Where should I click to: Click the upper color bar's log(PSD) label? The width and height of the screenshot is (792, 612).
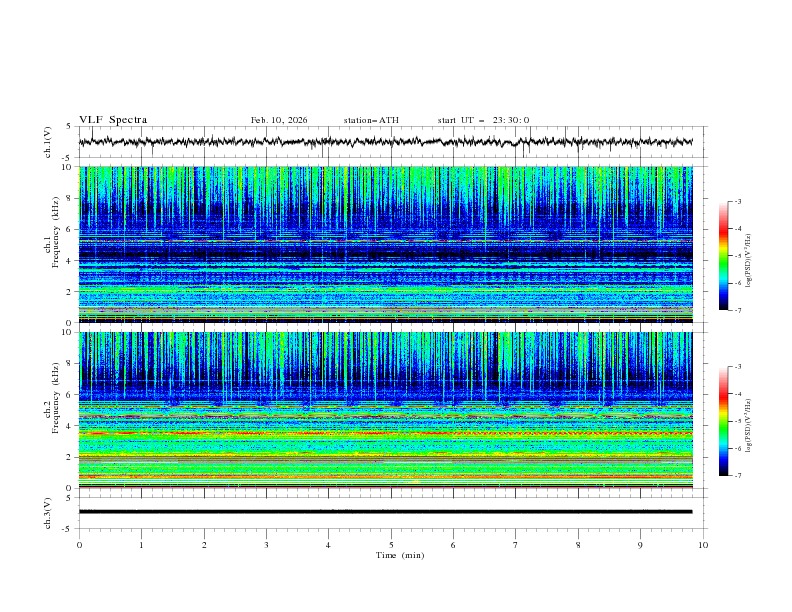(x=748, y=261)
